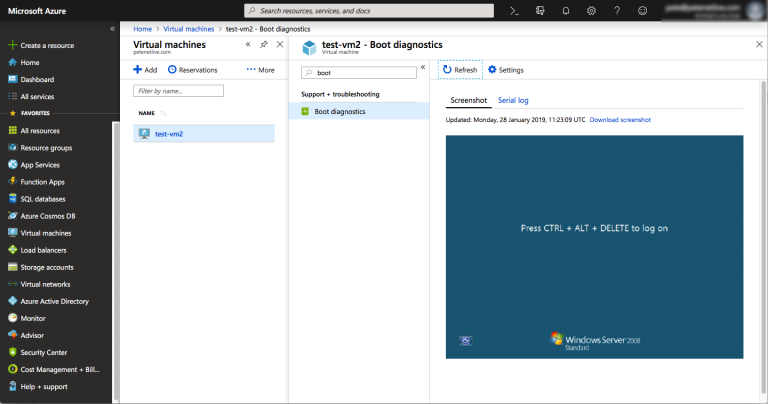Refresh the boot diagnostics

coord(460,70)
